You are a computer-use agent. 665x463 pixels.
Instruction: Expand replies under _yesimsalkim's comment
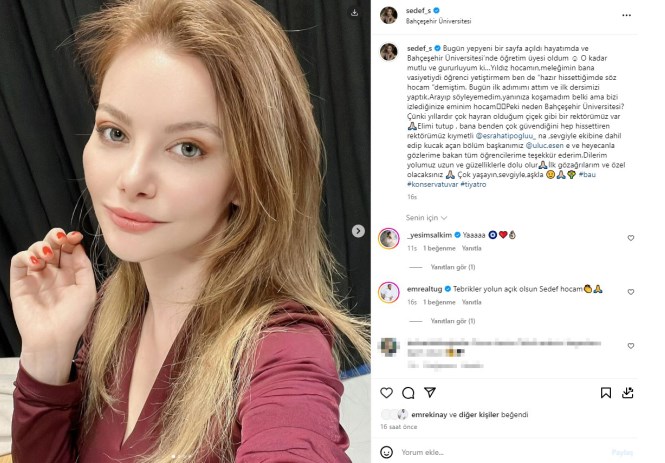(453, 267)
